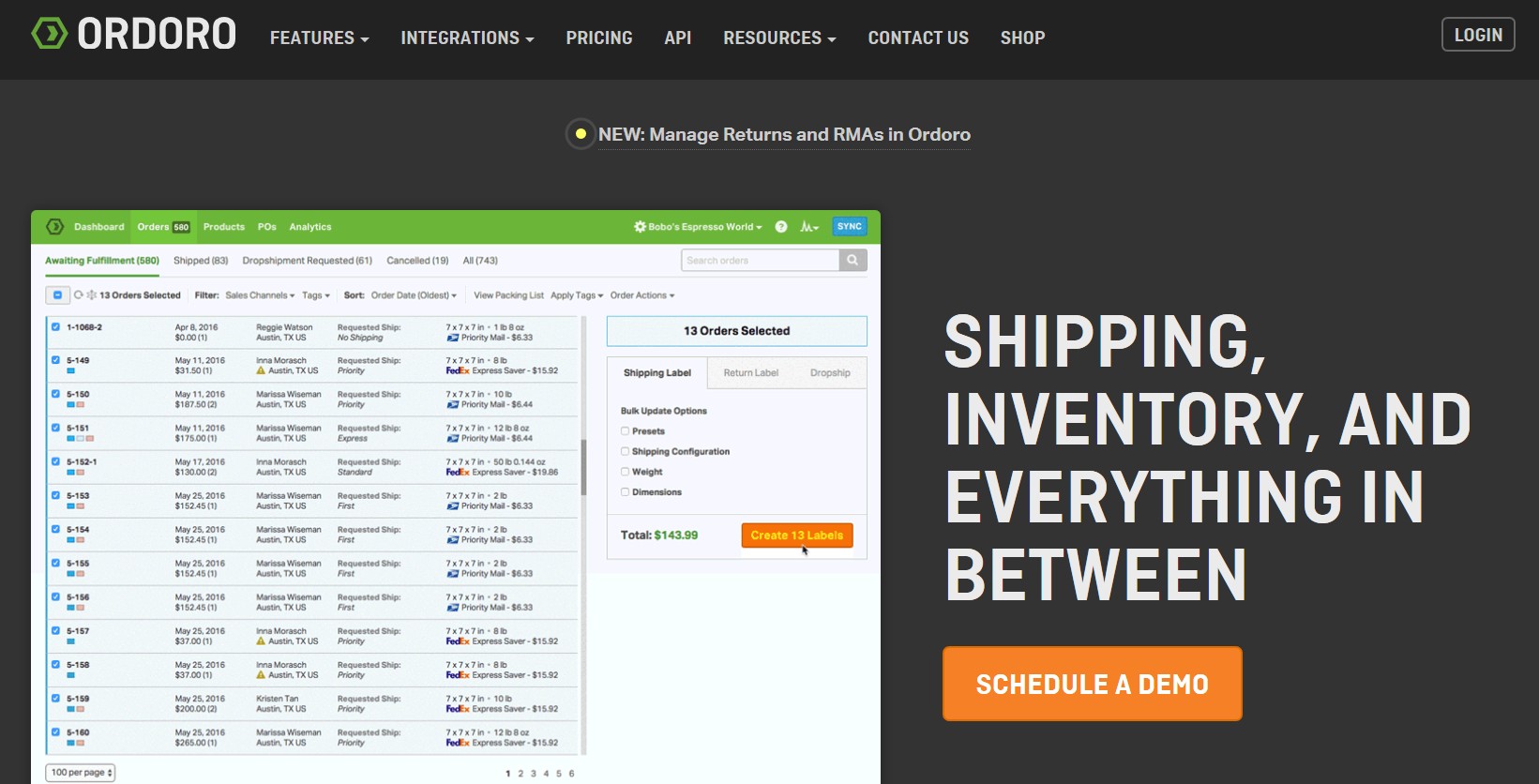Viewport: 1539px width, 784px height.
Task: Click the warning triangle in order 5-157 row
Action: point(261,641)
